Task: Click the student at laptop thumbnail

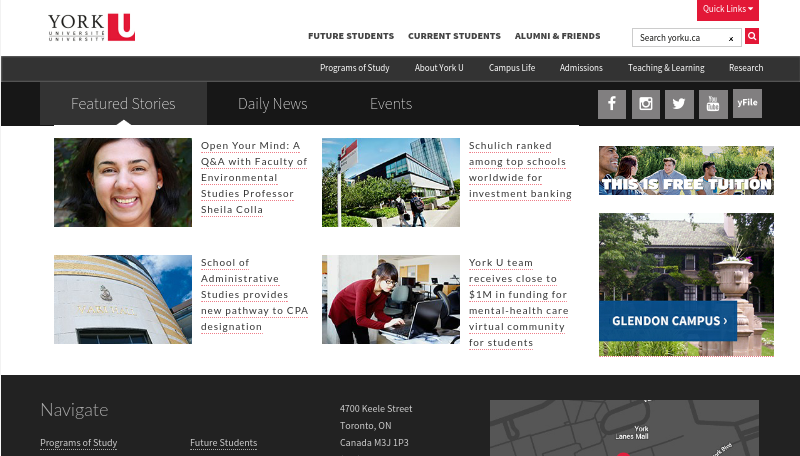Action: point(391,299)
